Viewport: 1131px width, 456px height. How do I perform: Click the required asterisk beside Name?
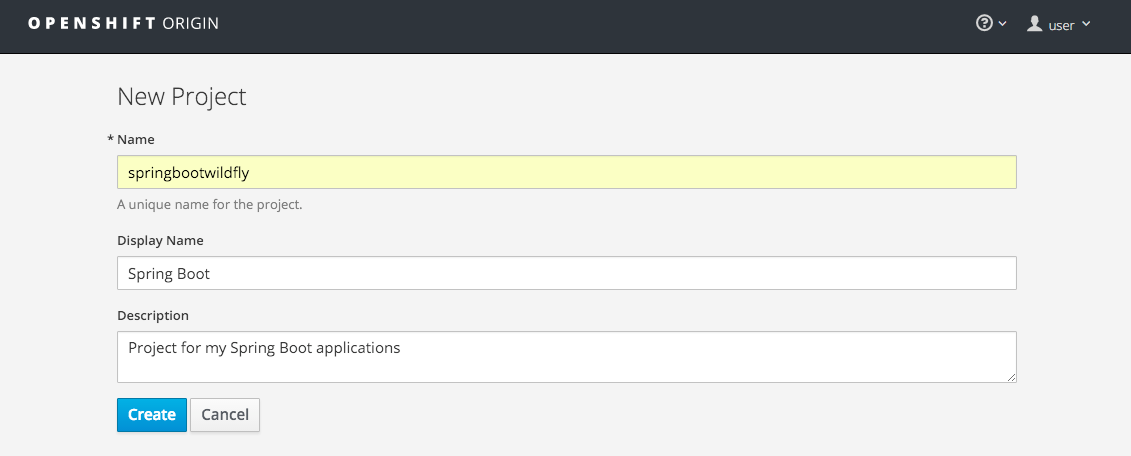pyautogui.click(x=110, y=139)
